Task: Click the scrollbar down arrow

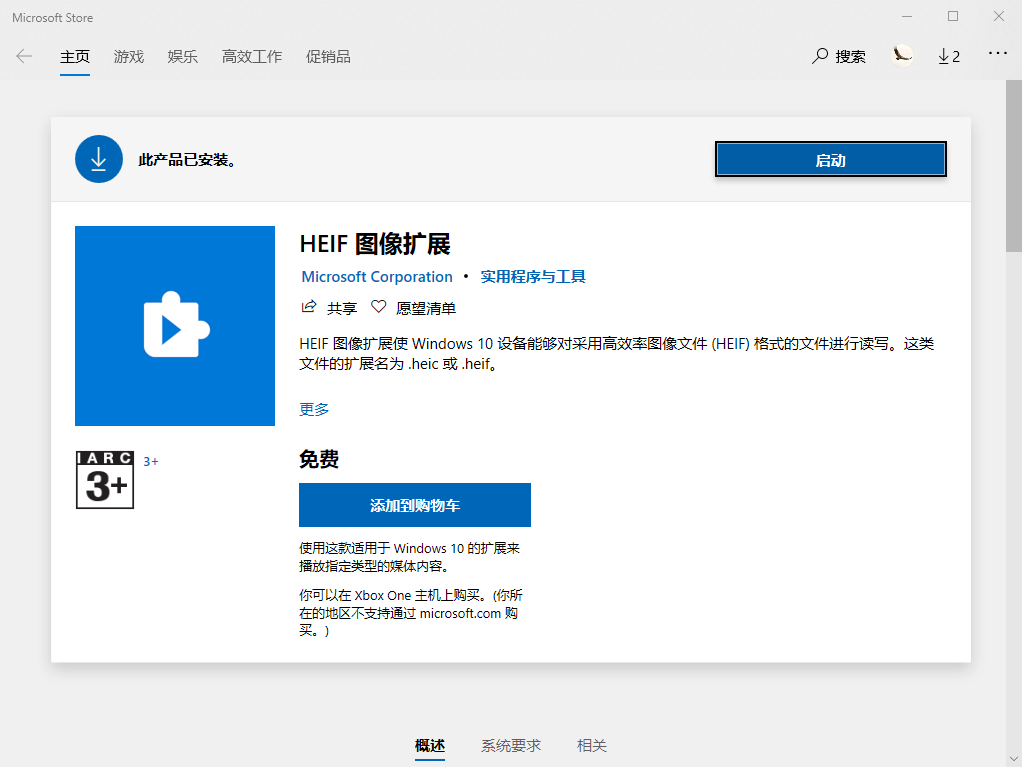Action: coord(1014,759)
